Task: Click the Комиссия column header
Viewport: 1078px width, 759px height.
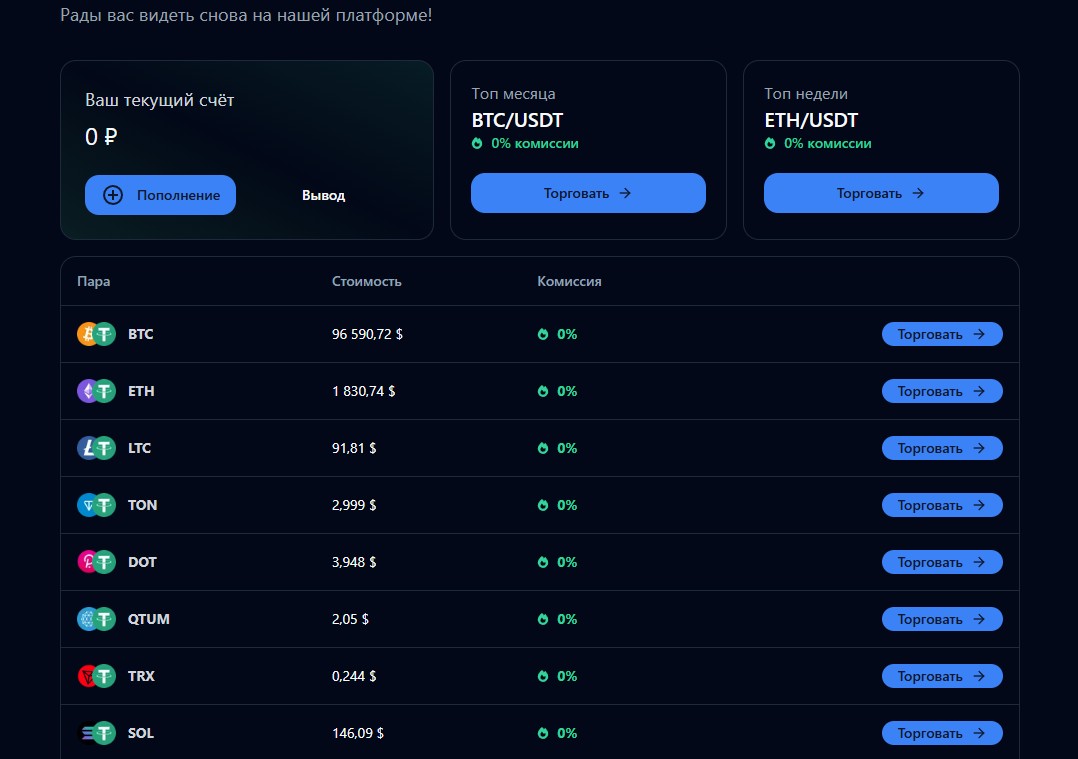Action: [569, 281]
